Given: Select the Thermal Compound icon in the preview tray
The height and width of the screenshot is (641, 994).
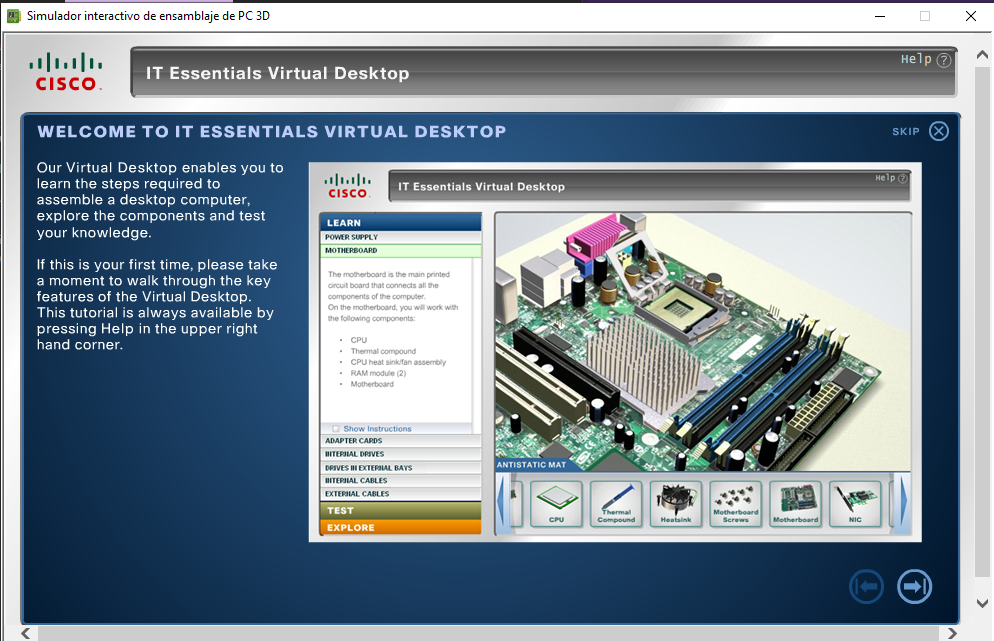Looking at the screenshot, I should (616, 504).
